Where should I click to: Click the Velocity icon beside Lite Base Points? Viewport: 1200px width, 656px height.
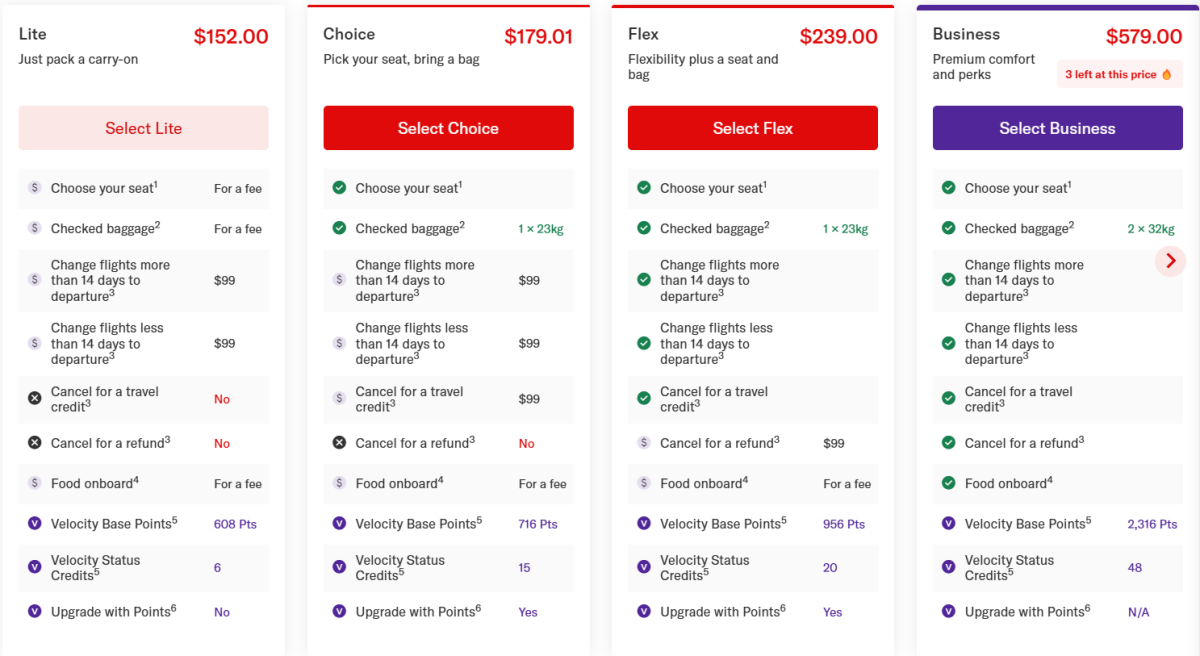[35, 523]
